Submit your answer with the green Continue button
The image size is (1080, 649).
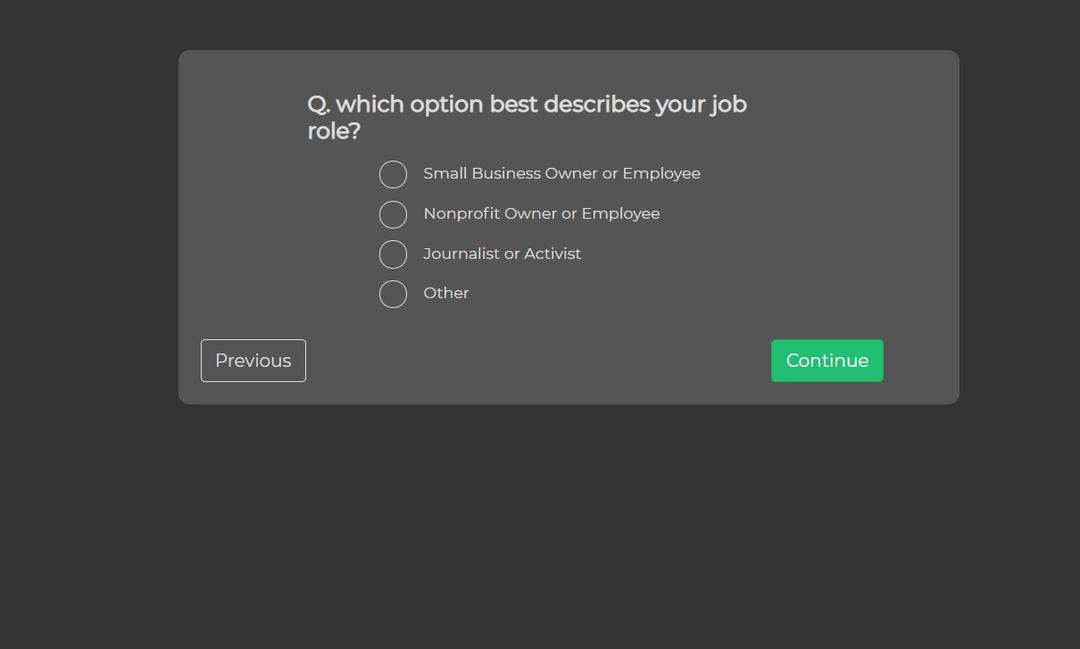tap(827, 360)
